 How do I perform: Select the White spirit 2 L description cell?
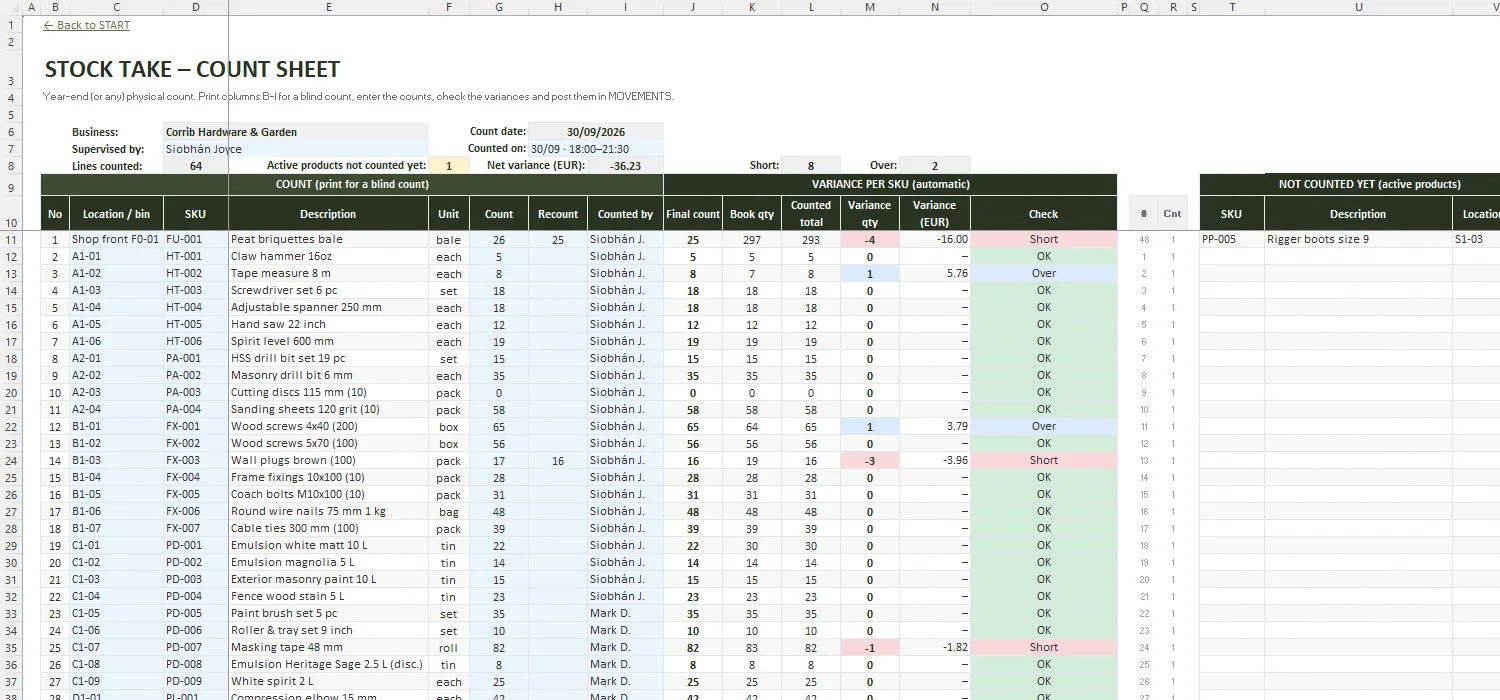[329, 682]
